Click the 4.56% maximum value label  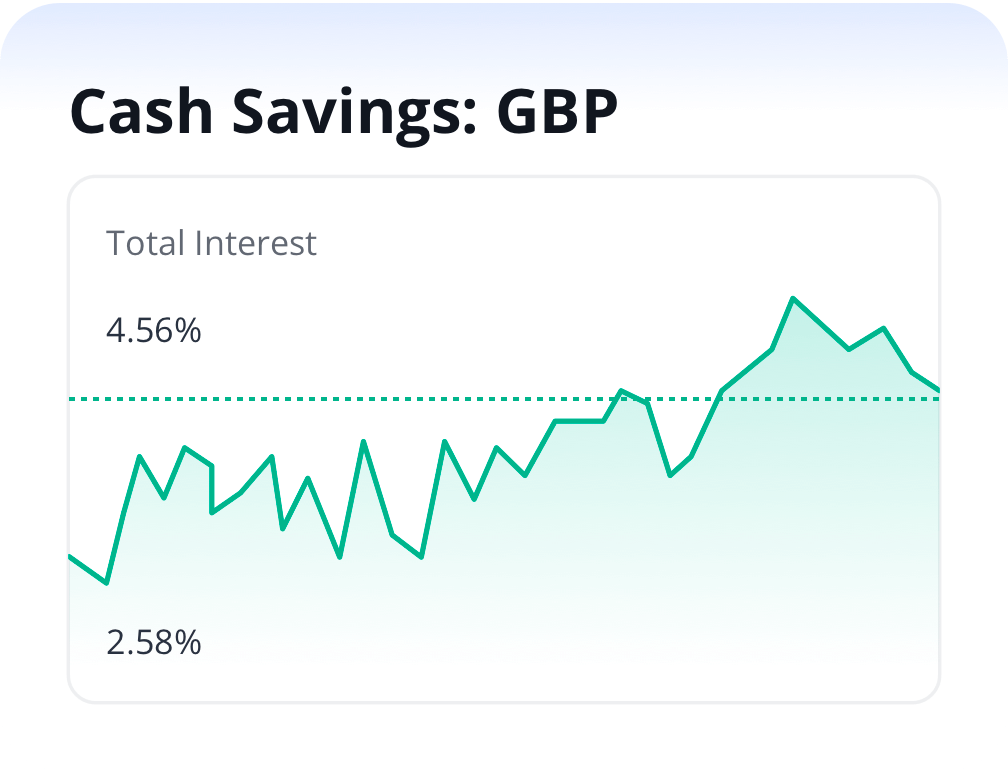(154, 330)
